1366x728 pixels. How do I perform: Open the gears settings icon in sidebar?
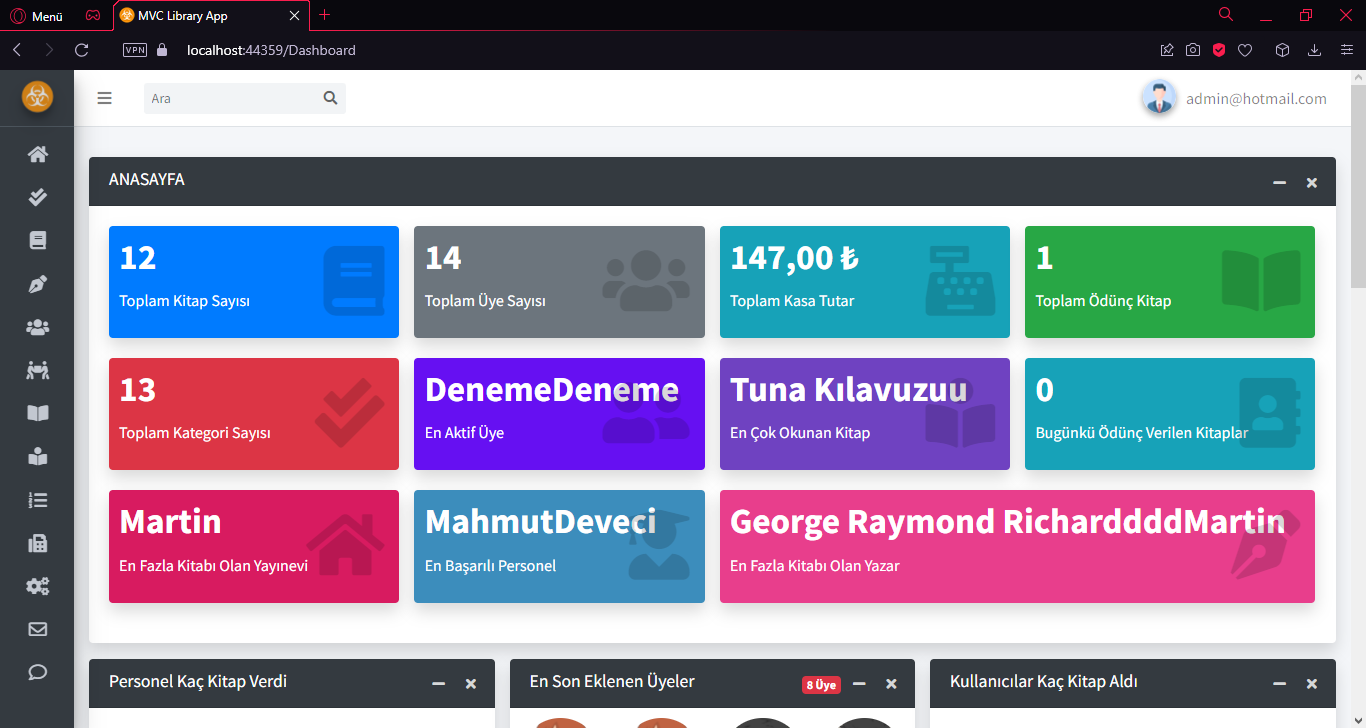(37, 586)
